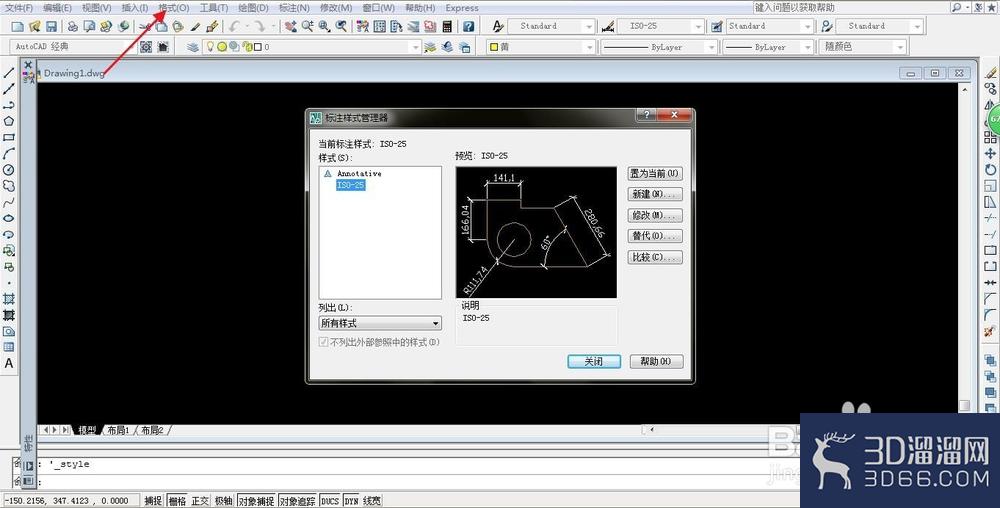Viewport: 1000px width, 508px height.
Task: Switch to the 布局1 layout tab
Action: pos(119,430)
